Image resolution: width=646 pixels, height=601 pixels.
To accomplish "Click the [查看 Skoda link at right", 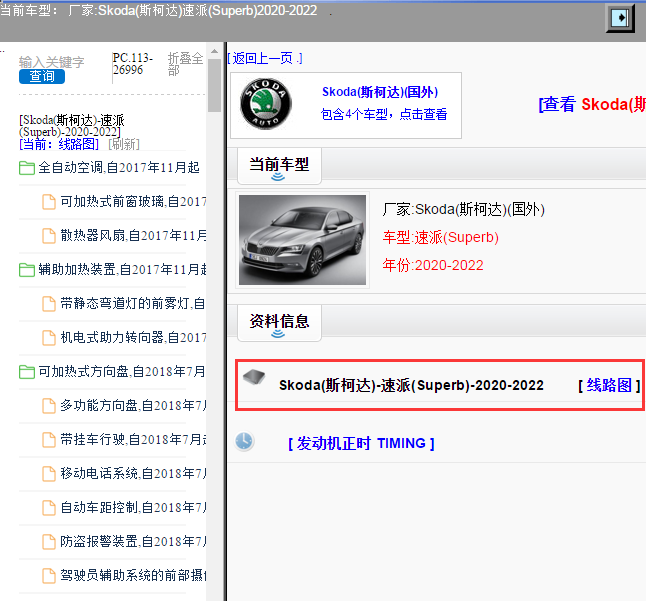I will (x=592, y=104).
